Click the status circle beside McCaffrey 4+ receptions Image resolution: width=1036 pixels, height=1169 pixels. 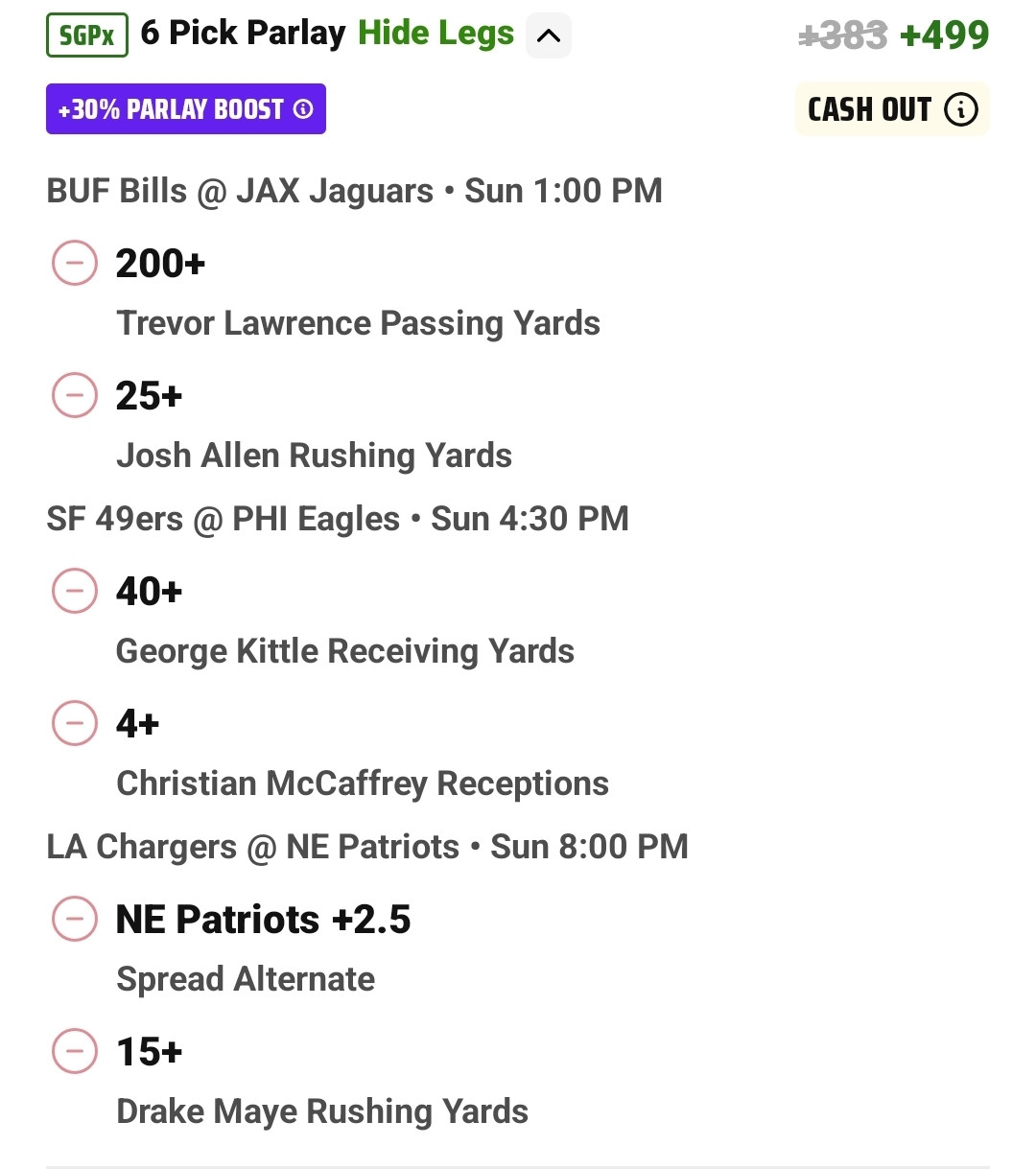tap(75, 723)
